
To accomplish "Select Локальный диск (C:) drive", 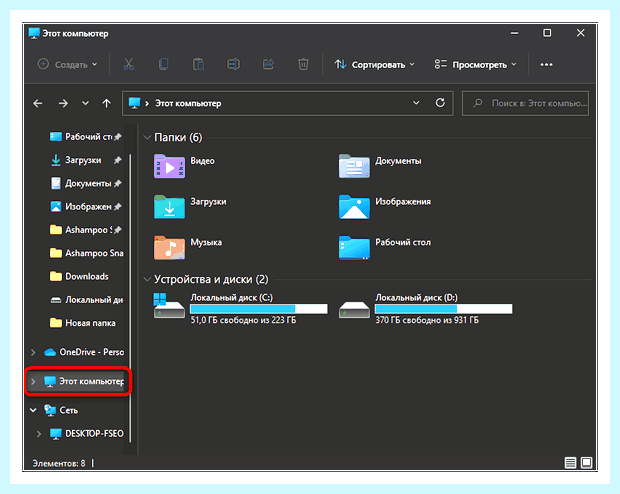I will click(240, 309).
